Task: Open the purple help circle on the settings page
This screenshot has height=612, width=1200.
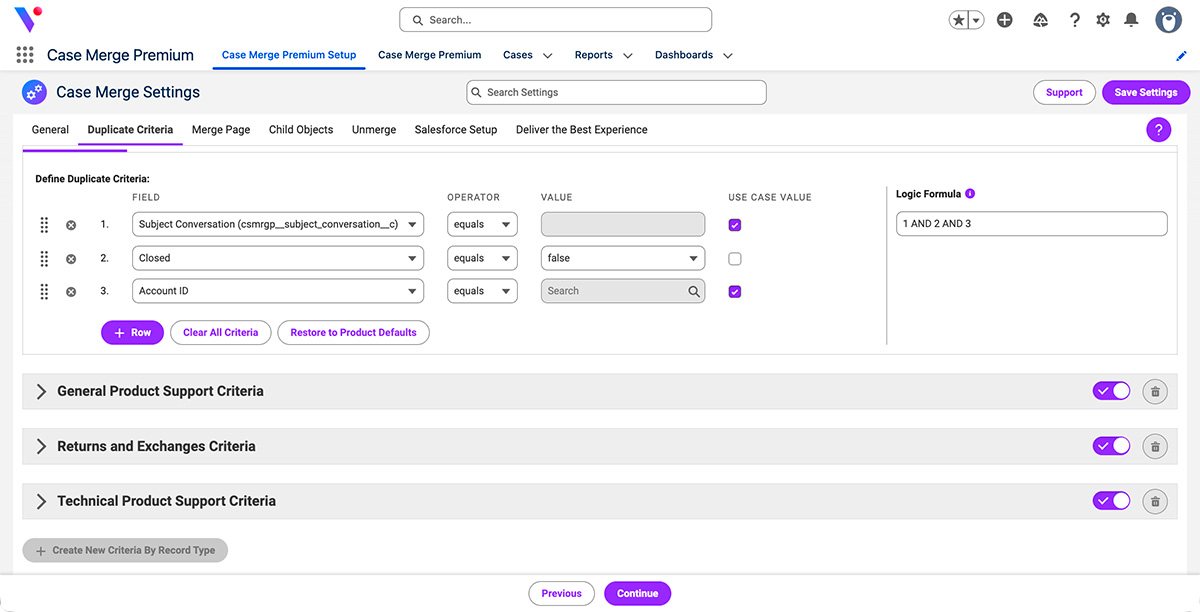Action: coord(1158,129)
